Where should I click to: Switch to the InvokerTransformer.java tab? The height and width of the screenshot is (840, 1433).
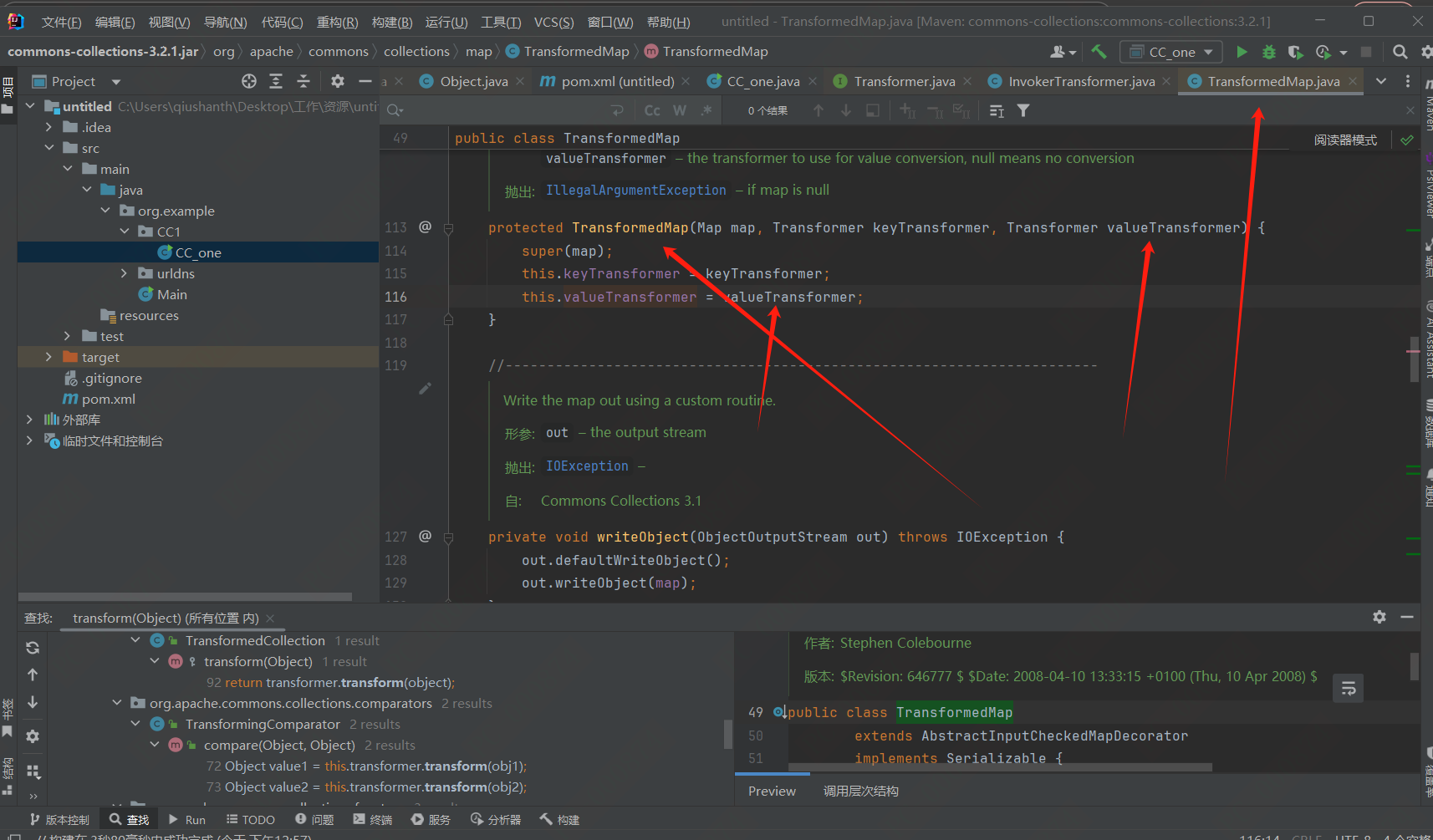(1080, 81)
